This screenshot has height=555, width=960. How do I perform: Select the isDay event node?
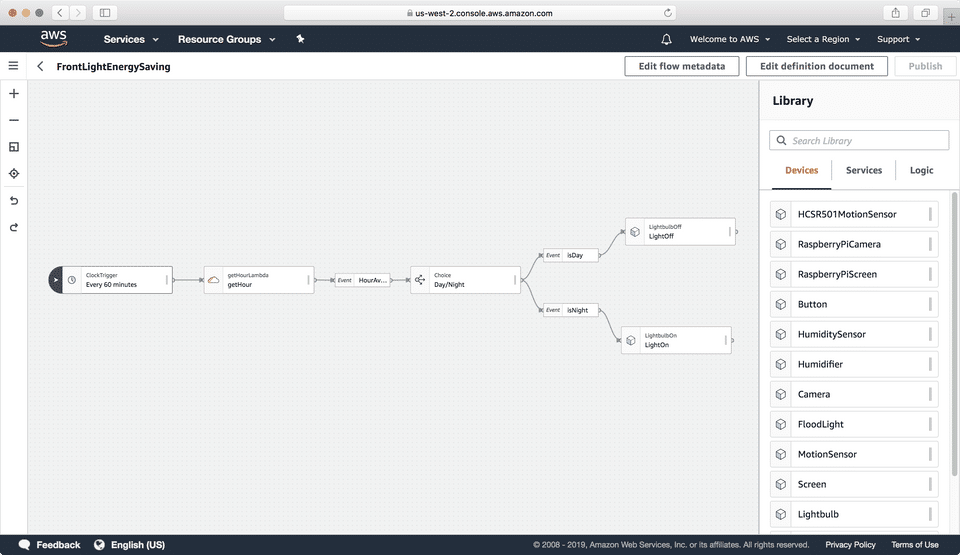pyautogui.click(x=570, y=255)
